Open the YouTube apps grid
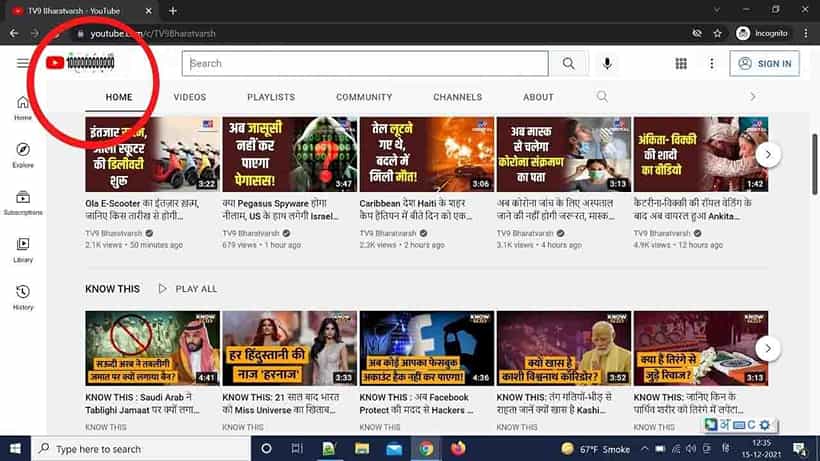 click(681, 63)
